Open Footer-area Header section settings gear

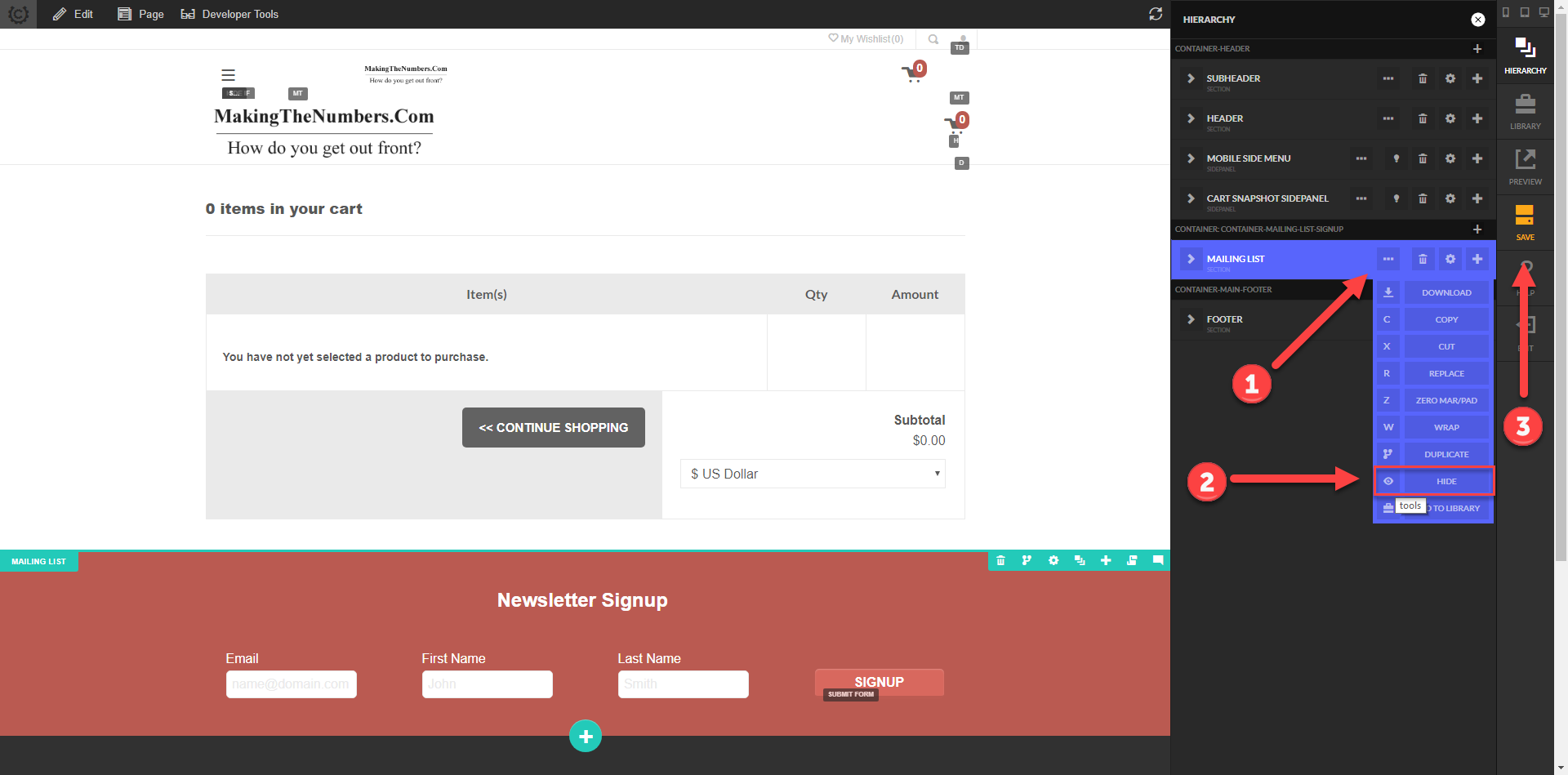(x=1450, y=118)
